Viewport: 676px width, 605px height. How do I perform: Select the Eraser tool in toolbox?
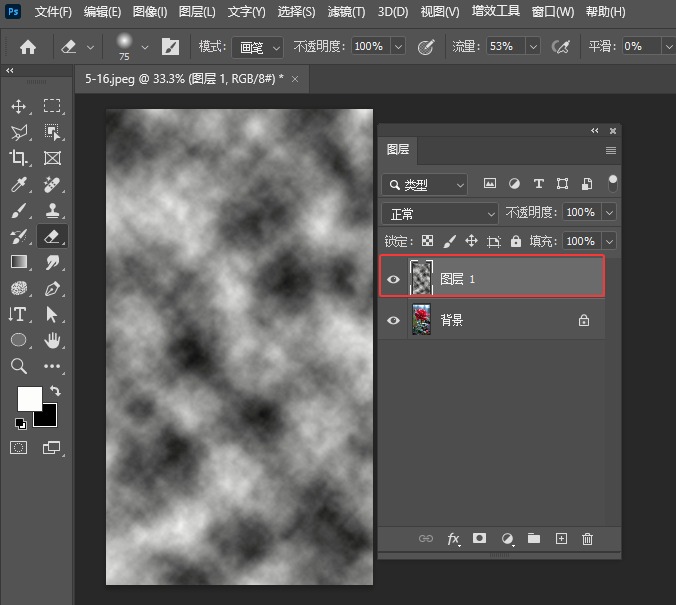tap(52, 236)
